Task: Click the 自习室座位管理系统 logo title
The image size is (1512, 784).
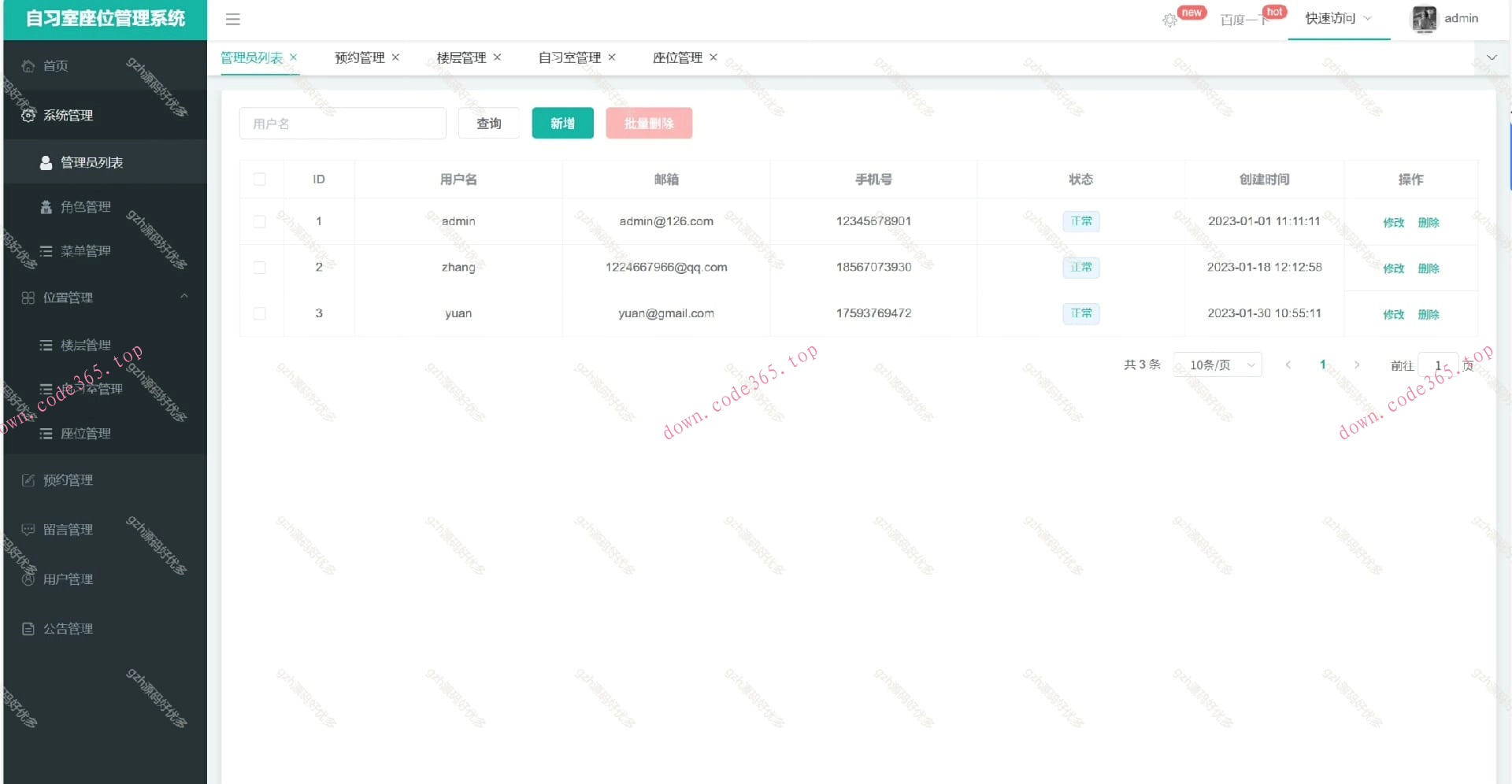Action: tap(106, 19)
